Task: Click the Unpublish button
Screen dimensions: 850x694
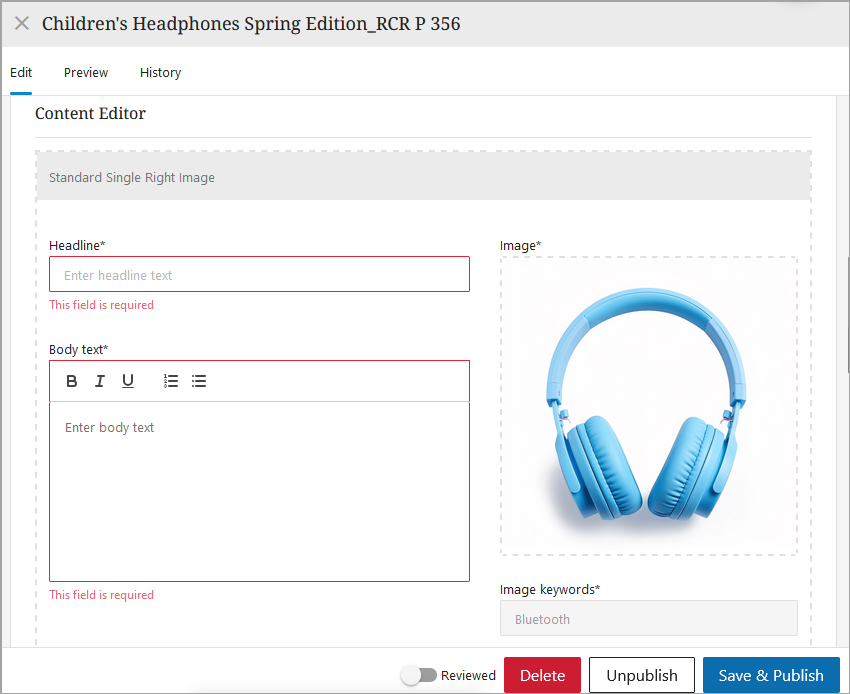Action: 641,675
